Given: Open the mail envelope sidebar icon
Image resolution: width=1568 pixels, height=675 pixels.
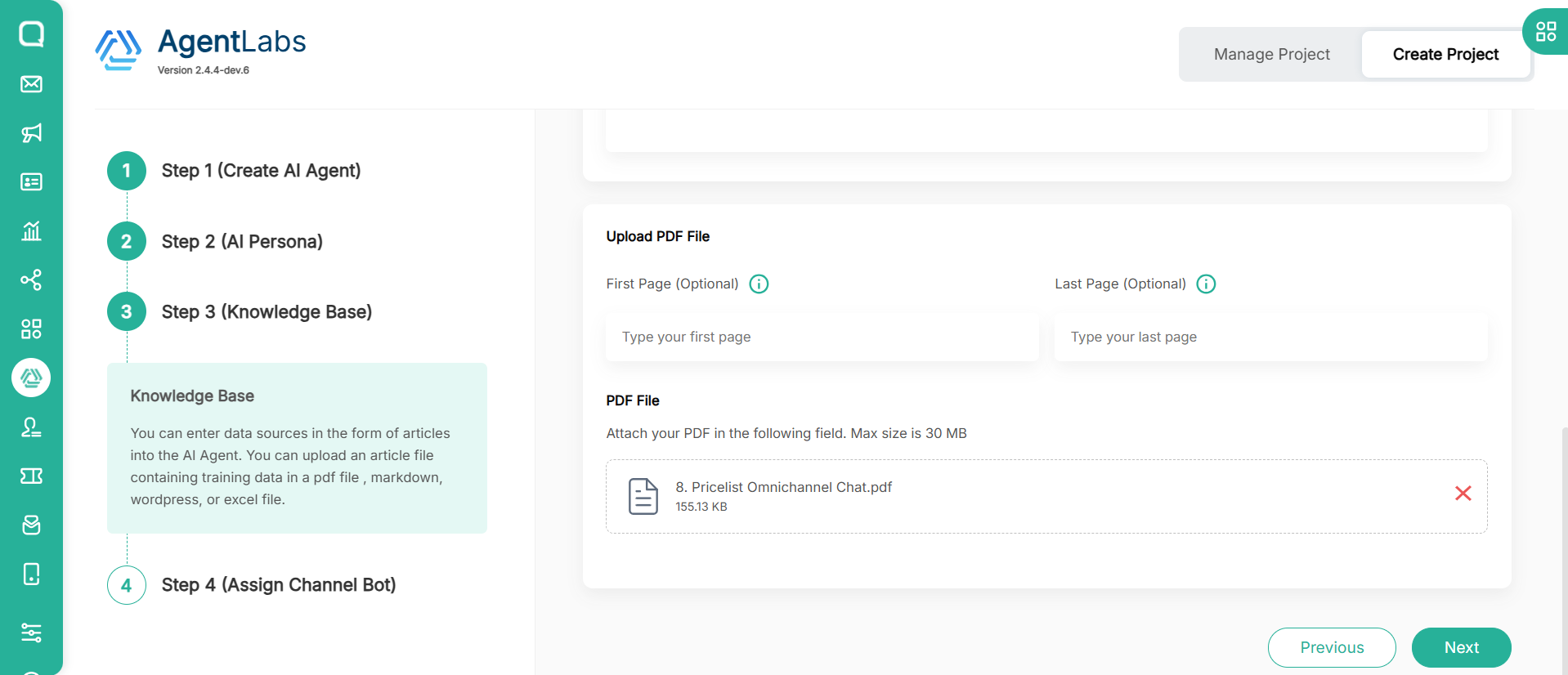Looking at the screenshot, I should [x=31, y=84].
